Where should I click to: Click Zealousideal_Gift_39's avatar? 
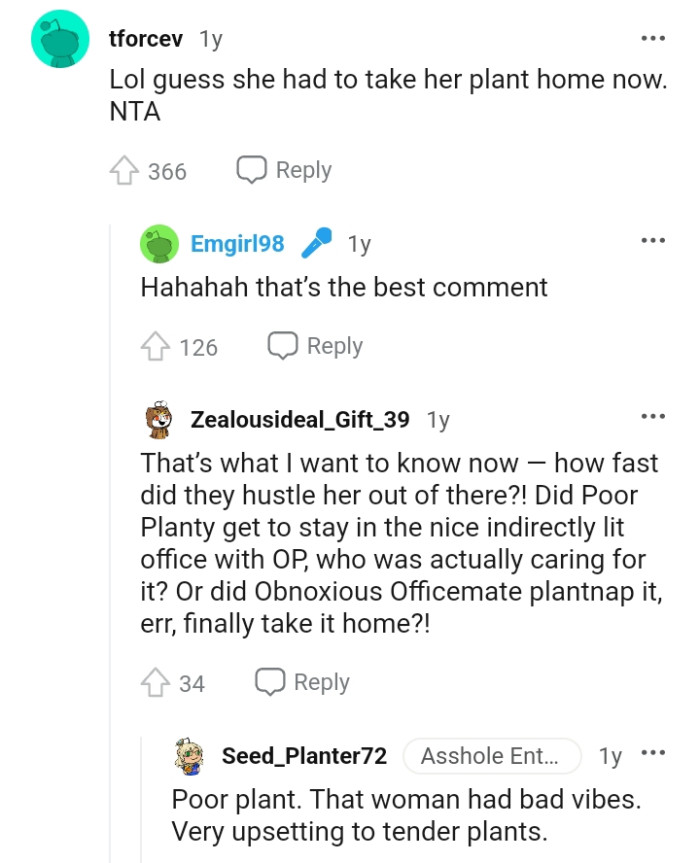click(x=159, y=420)
